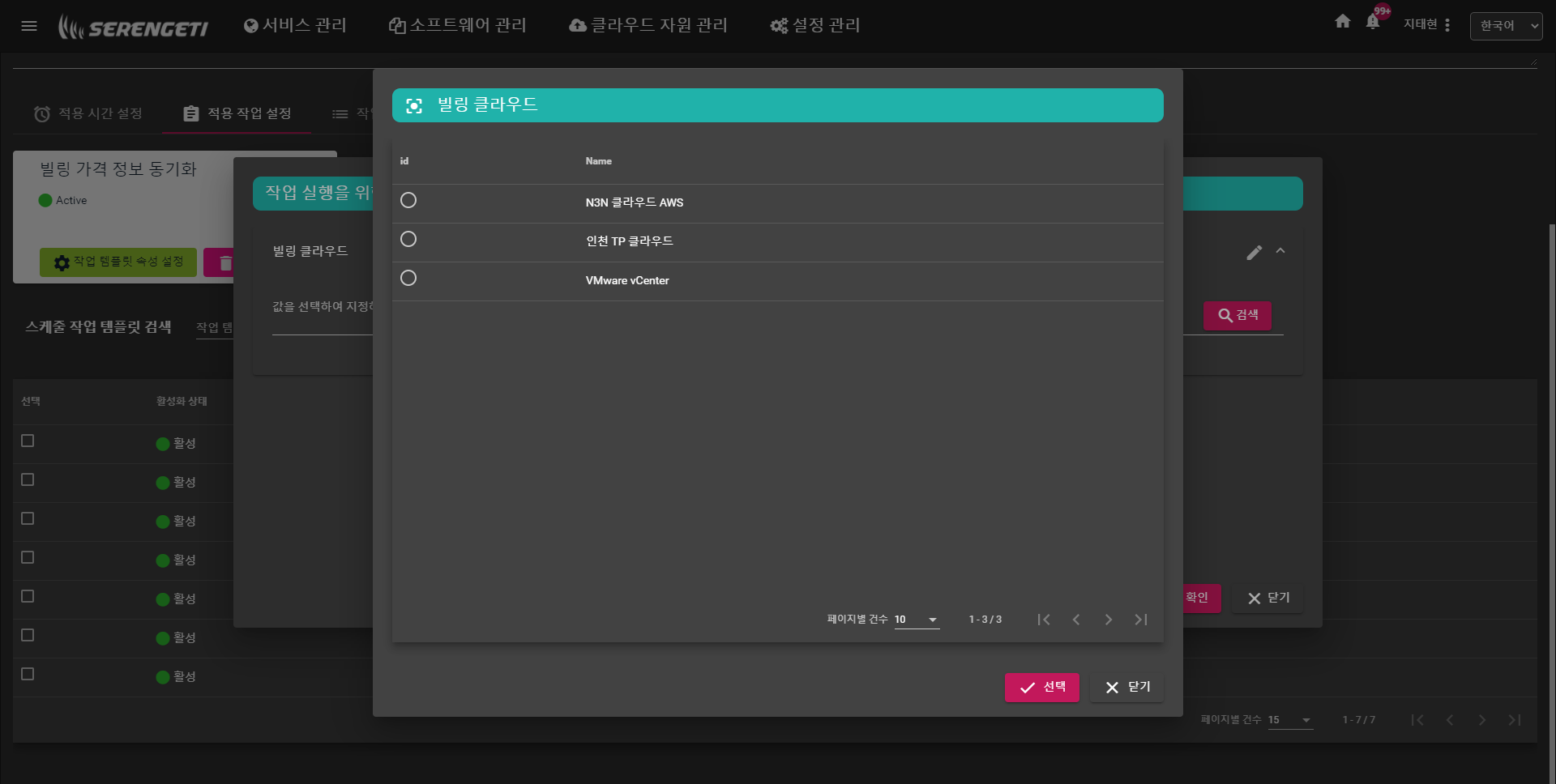Image resolution: width=1556 pixels, height=784 pixels.
Task: Go to the last page in billing cloud dialog
Action: click(x=1141, y=620)
